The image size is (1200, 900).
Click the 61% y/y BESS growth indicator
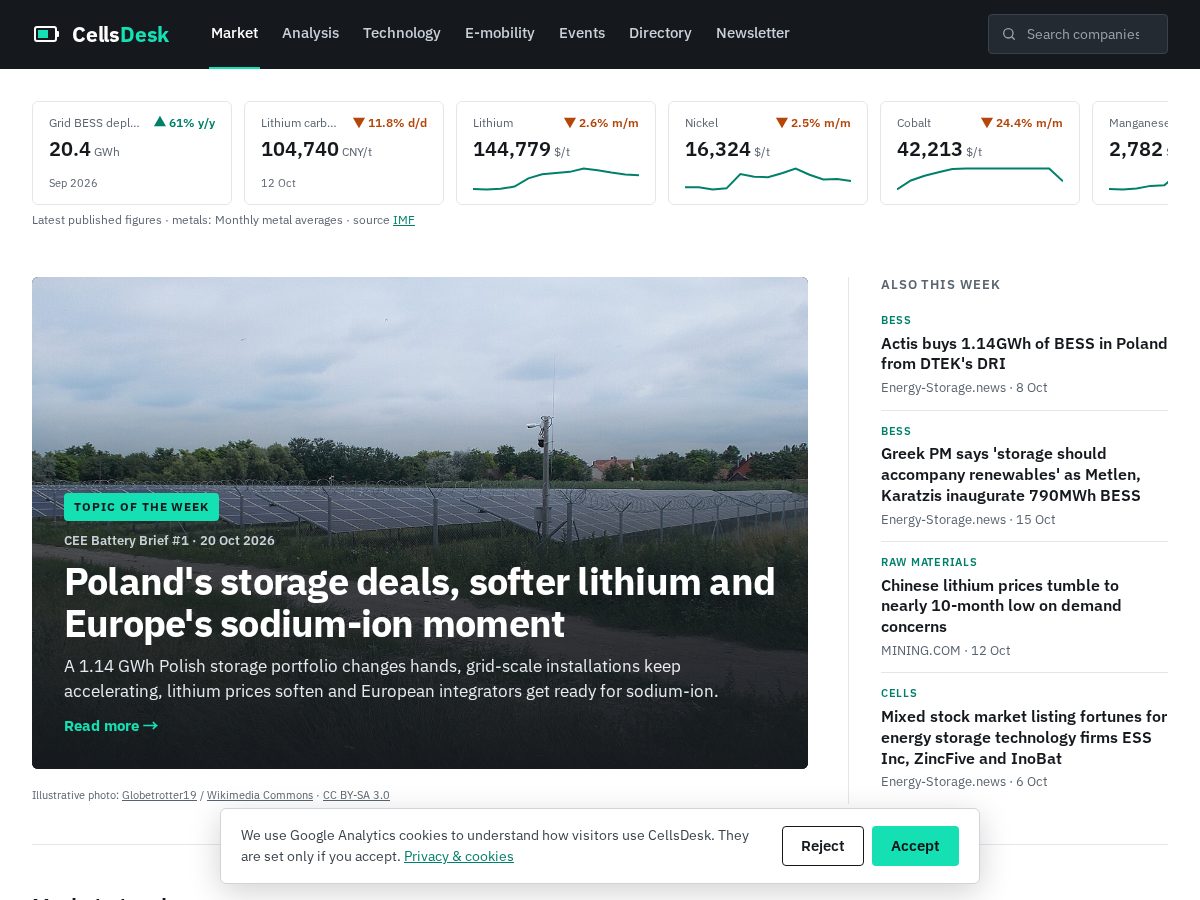[185, 123]
